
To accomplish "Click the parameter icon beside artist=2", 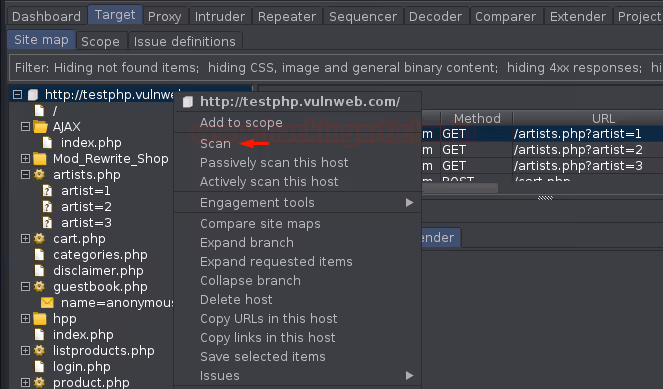I will (47, 207).
